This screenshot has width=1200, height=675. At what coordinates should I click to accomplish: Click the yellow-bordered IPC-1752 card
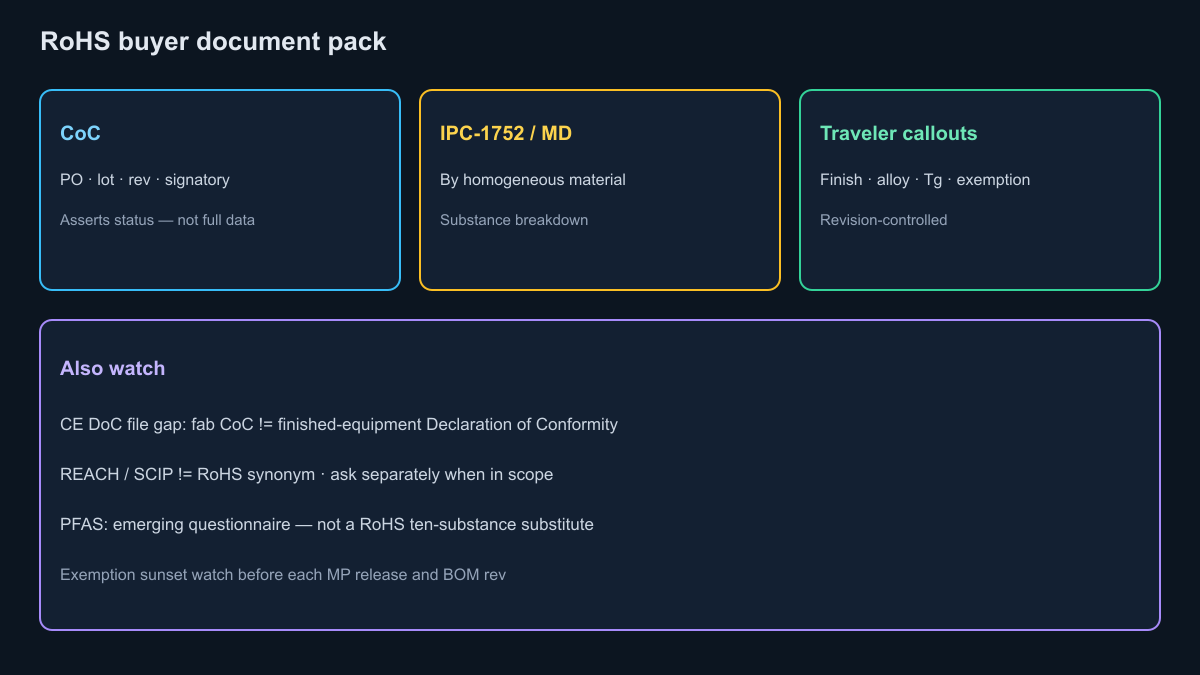pos(600,190)
